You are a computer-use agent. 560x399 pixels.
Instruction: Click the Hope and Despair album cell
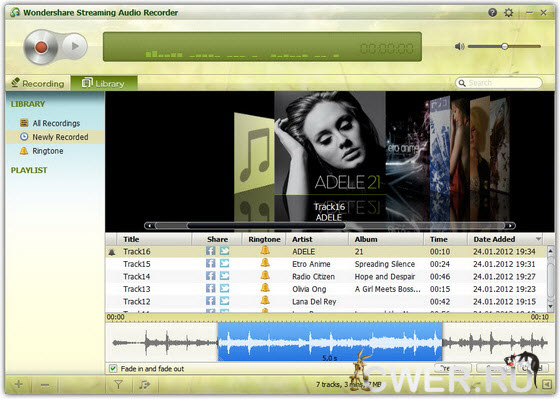[x=385, y=277]
